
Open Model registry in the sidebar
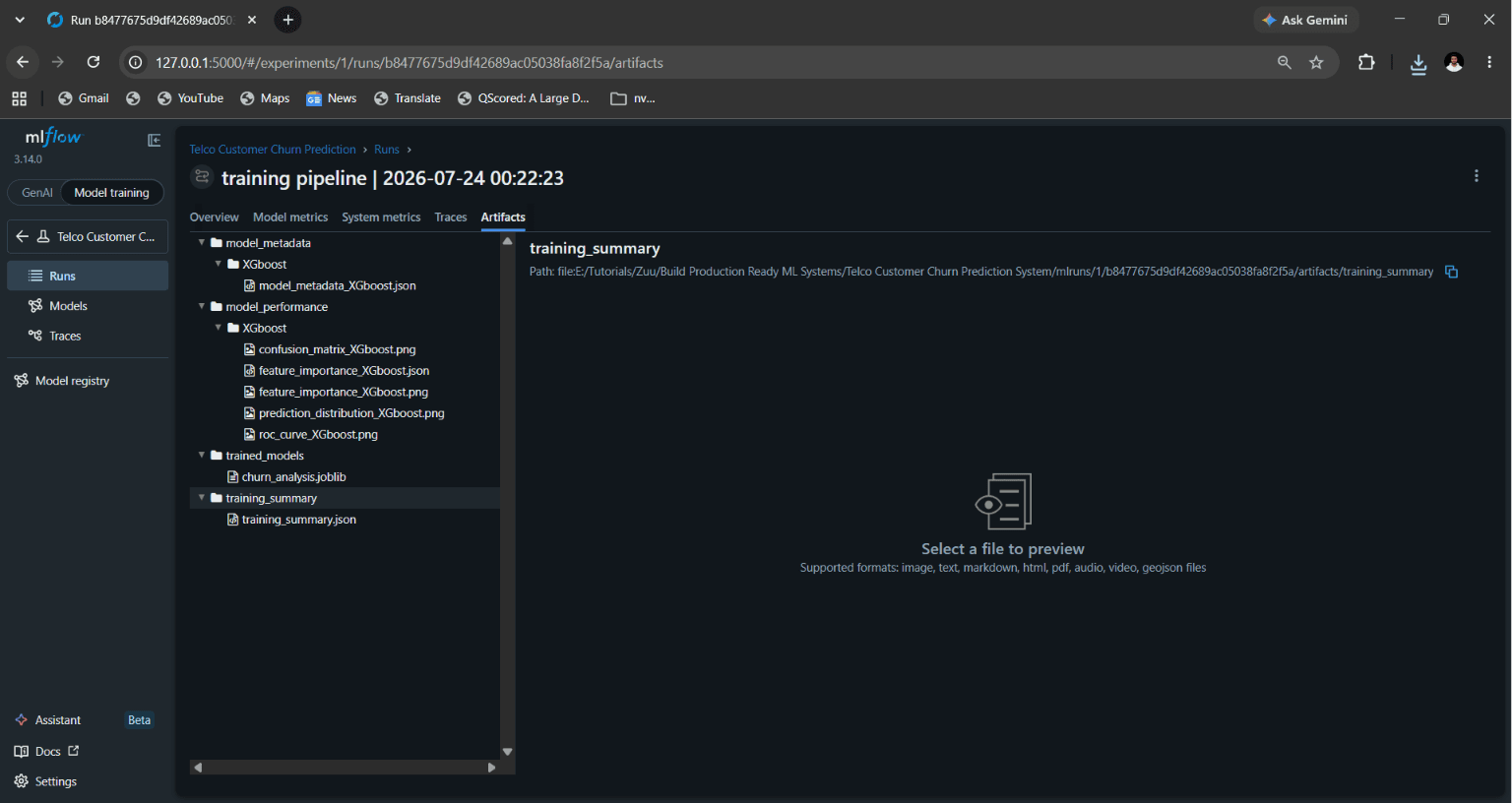(x=88, y=381)
